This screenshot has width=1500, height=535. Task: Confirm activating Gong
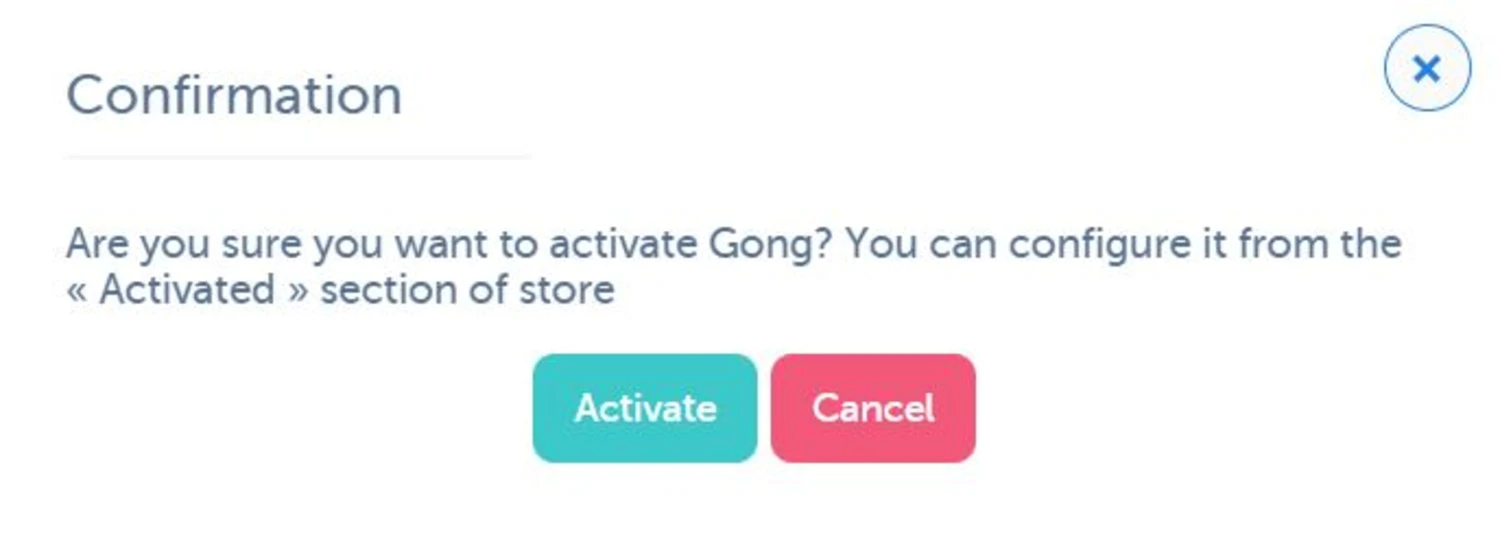[x=644, y=408]
